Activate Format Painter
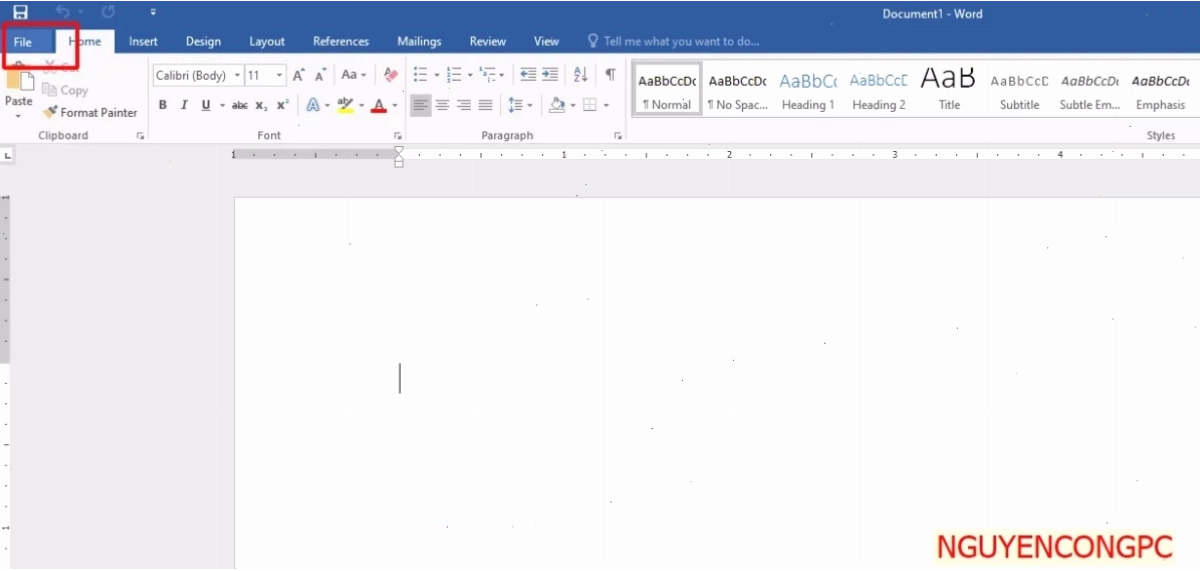 click(90, 113)
